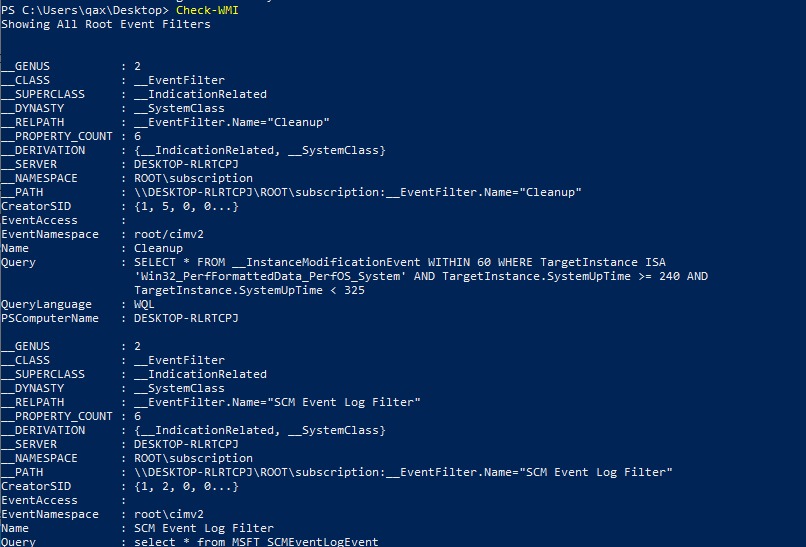Image resolution: width=806 pixels, height=547 pixels.
Task: Click the CreatorSID {1, 5, 0, 0...} value
Action: (x=186, y=206)
